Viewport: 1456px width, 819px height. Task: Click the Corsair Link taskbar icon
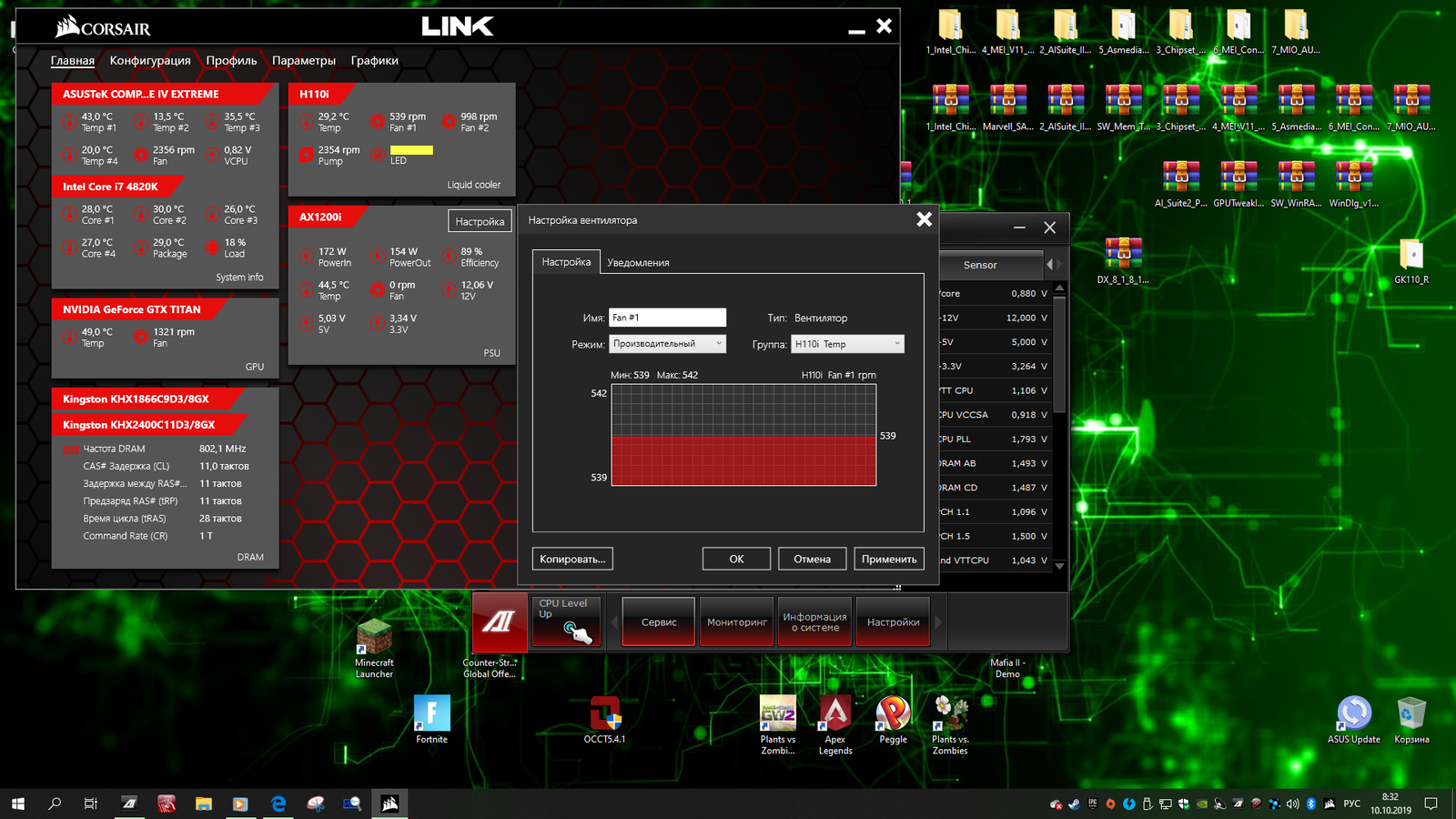390,804
